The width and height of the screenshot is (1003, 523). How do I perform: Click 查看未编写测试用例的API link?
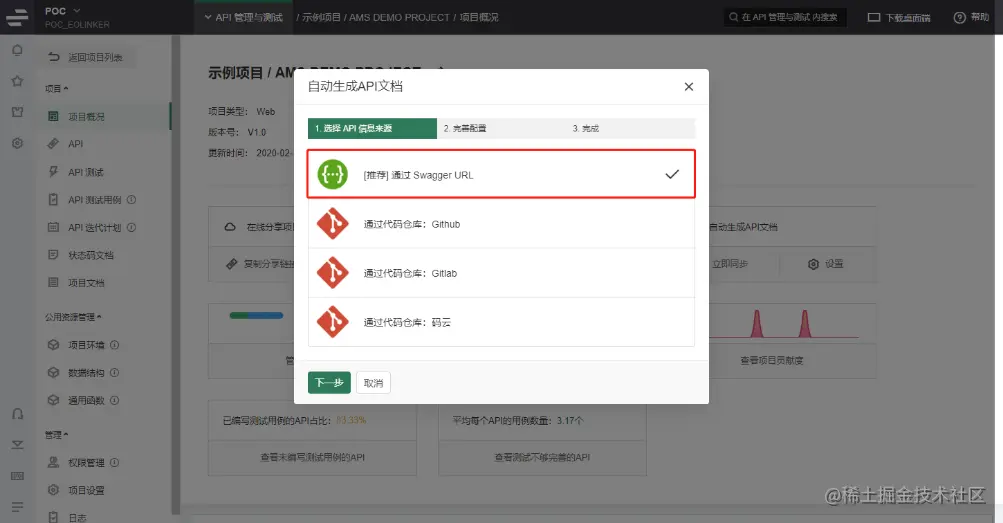tap(312, 457)
